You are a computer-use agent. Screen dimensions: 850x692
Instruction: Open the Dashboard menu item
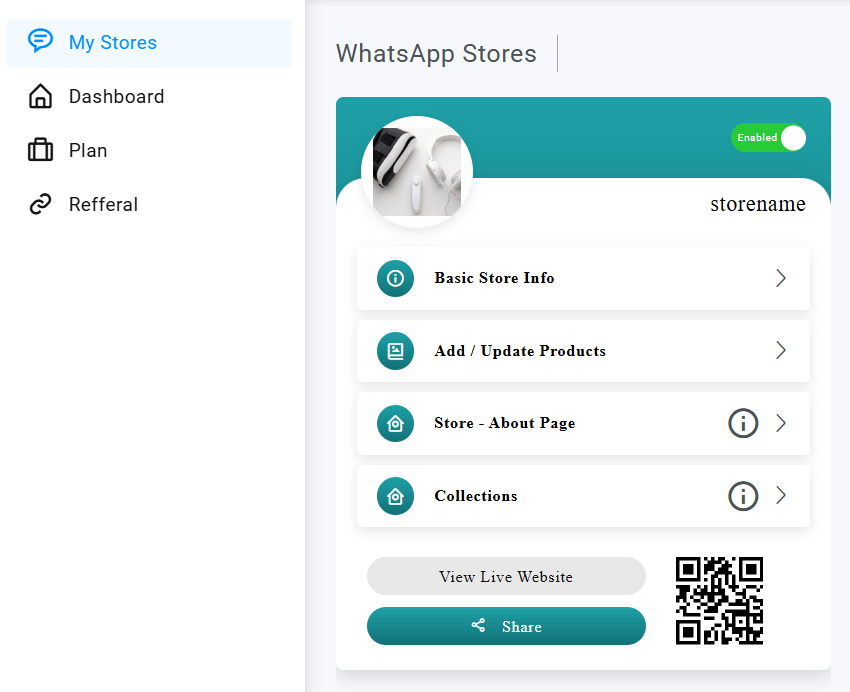point(116,97)
